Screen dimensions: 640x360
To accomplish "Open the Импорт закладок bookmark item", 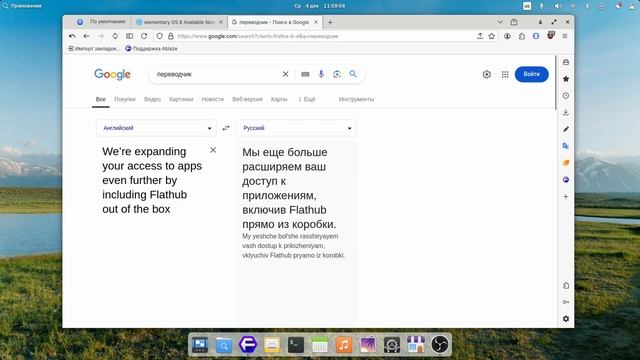I will pyautogui.click(x=93, y=49).
